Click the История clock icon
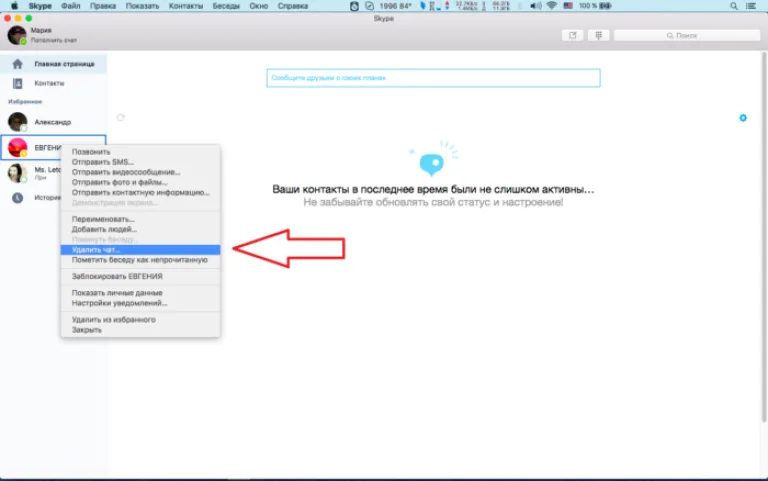Viewport: 768px width, 481px height. click(18, 198)
